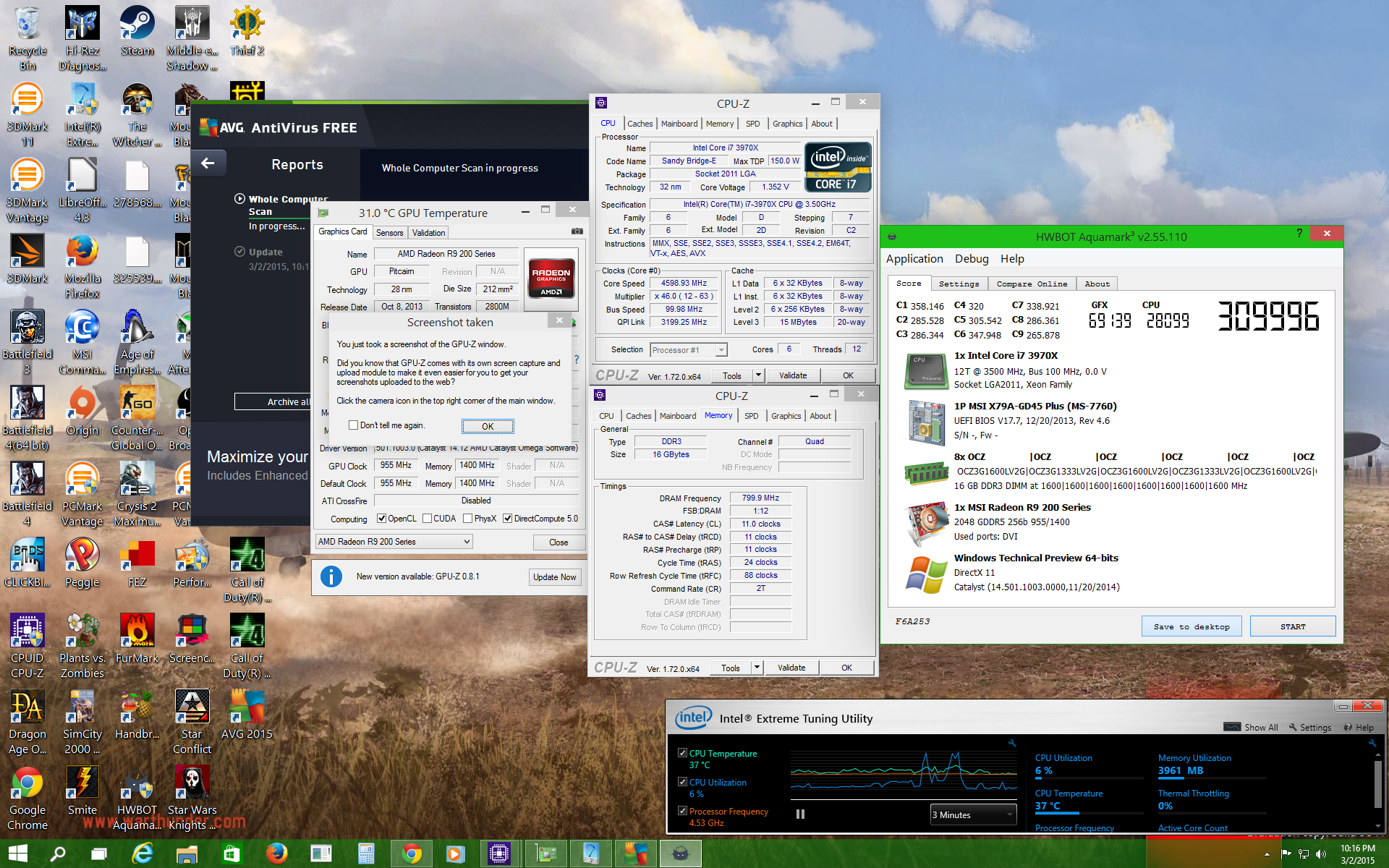The image size is (1389, 868).
Task: Click Show All in Intel XTU
Action: pyautogui.click(x=1251, y=727)
